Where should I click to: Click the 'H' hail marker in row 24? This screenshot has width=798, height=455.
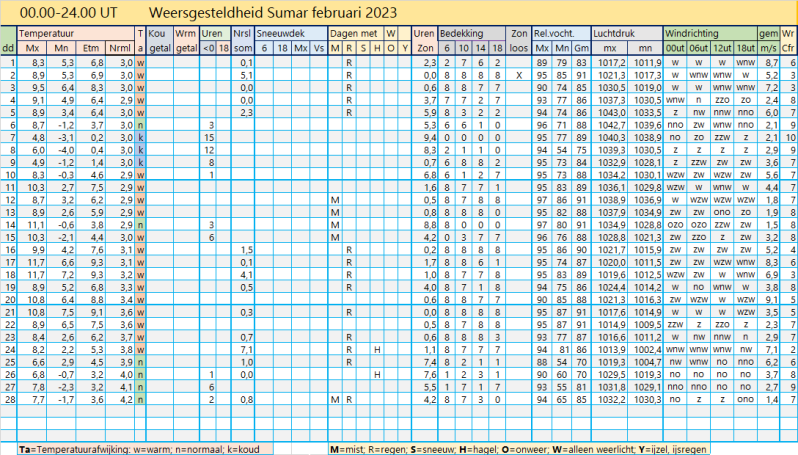click(x=377, y=350)
